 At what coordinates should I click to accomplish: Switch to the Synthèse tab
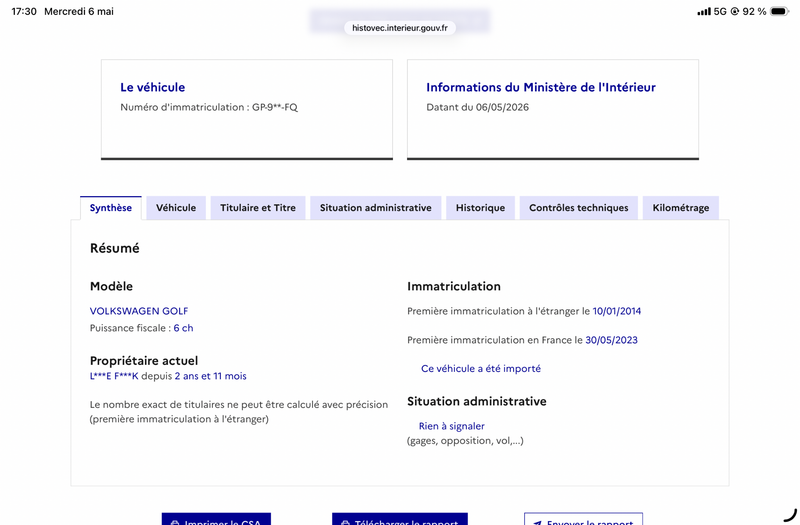coord(111,208)
